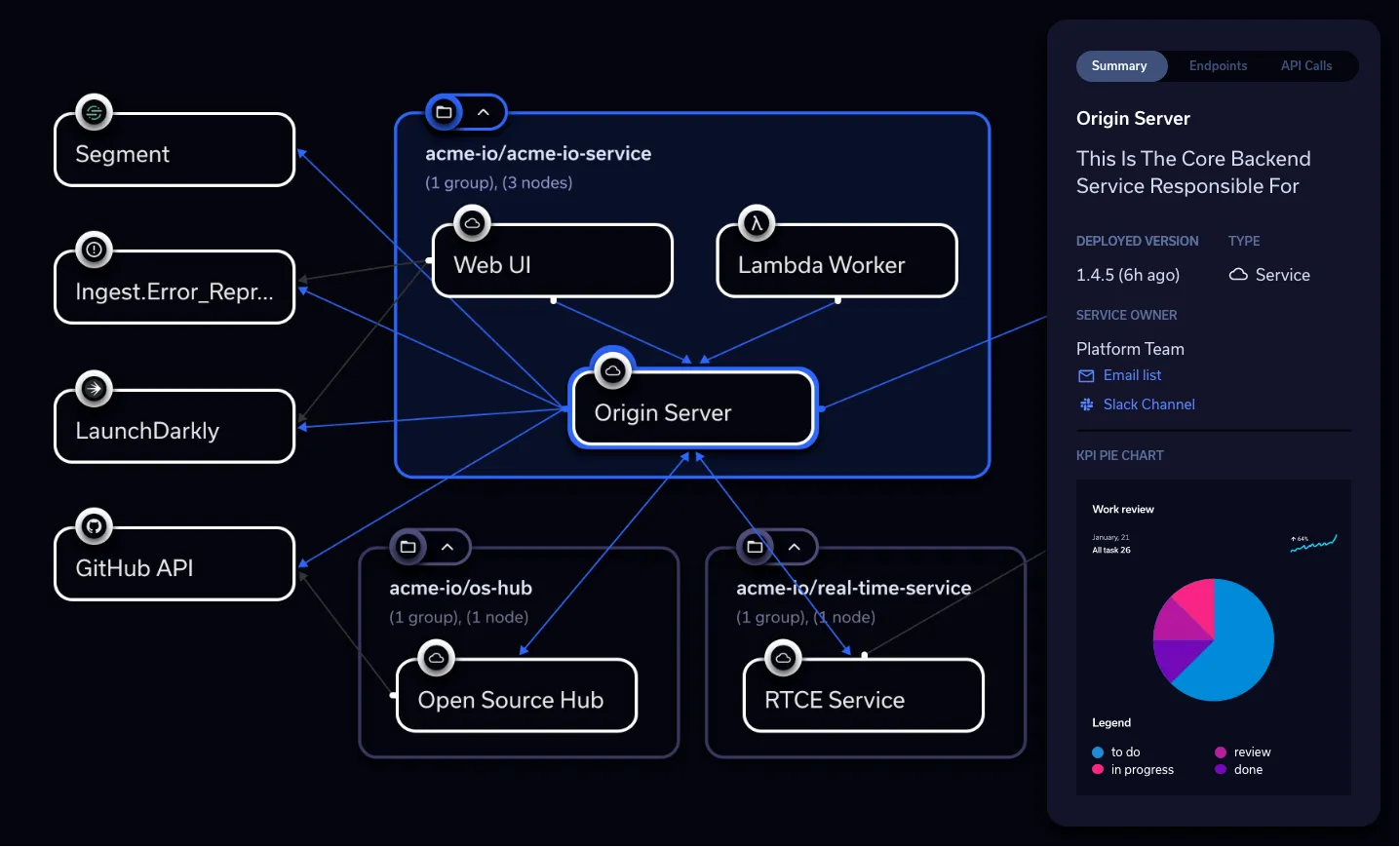Click the acme-io/os-hub group title
Image resolution: width=1400 pixels, height=847 pixels.
pos(461,588)
